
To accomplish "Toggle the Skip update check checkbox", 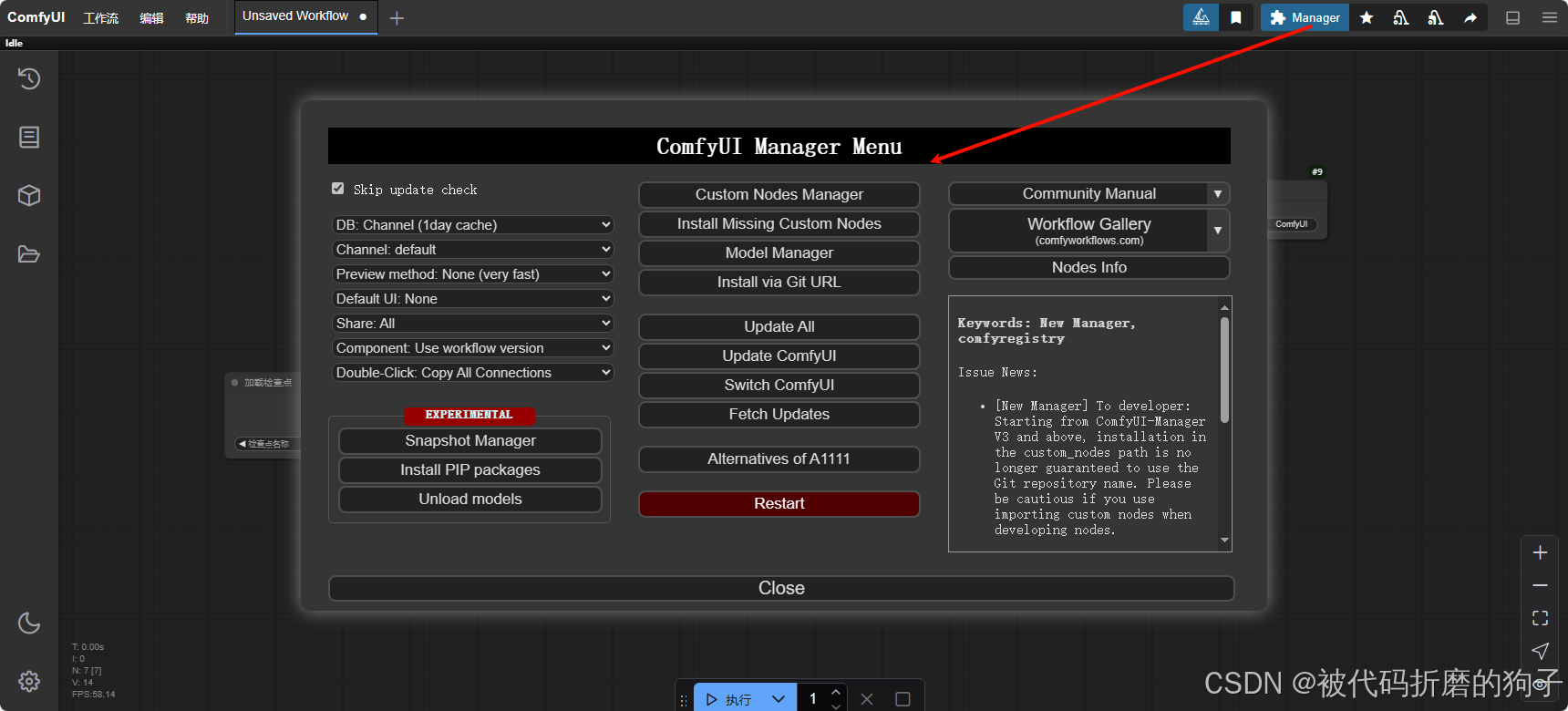I will coord(337,188).
